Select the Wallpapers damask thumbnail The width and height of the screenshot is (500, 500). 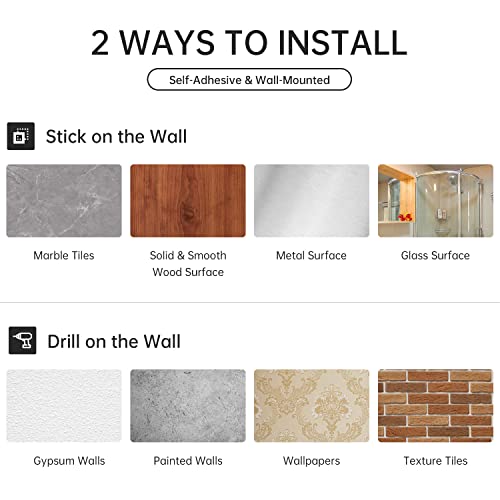312,406
